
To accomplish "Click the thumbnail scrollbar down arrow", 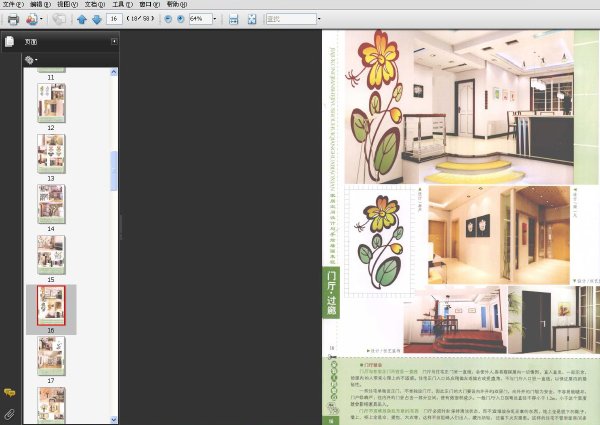I will pos(114,420).
